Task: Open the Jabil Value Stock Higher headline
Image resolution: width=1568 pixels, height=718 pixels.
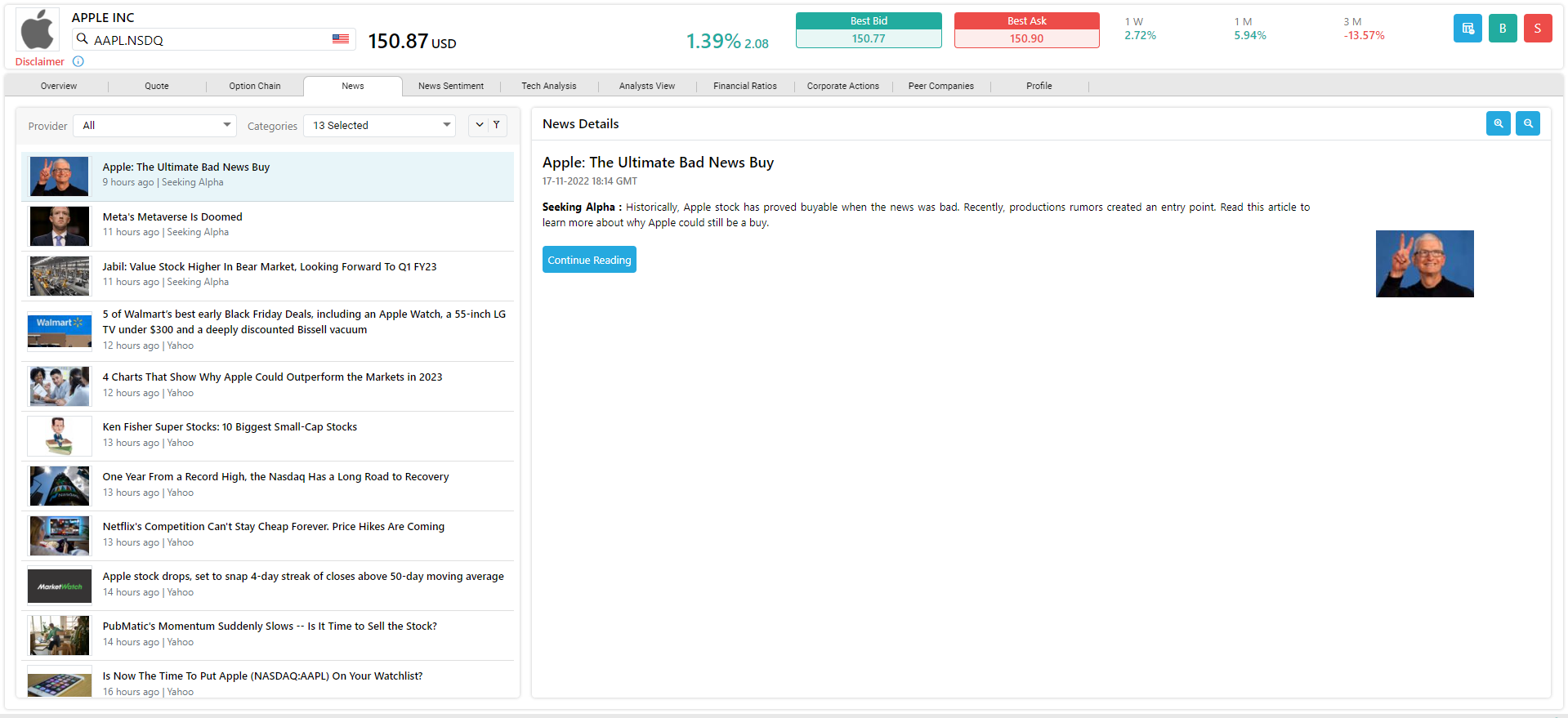Action: (270, 266)
